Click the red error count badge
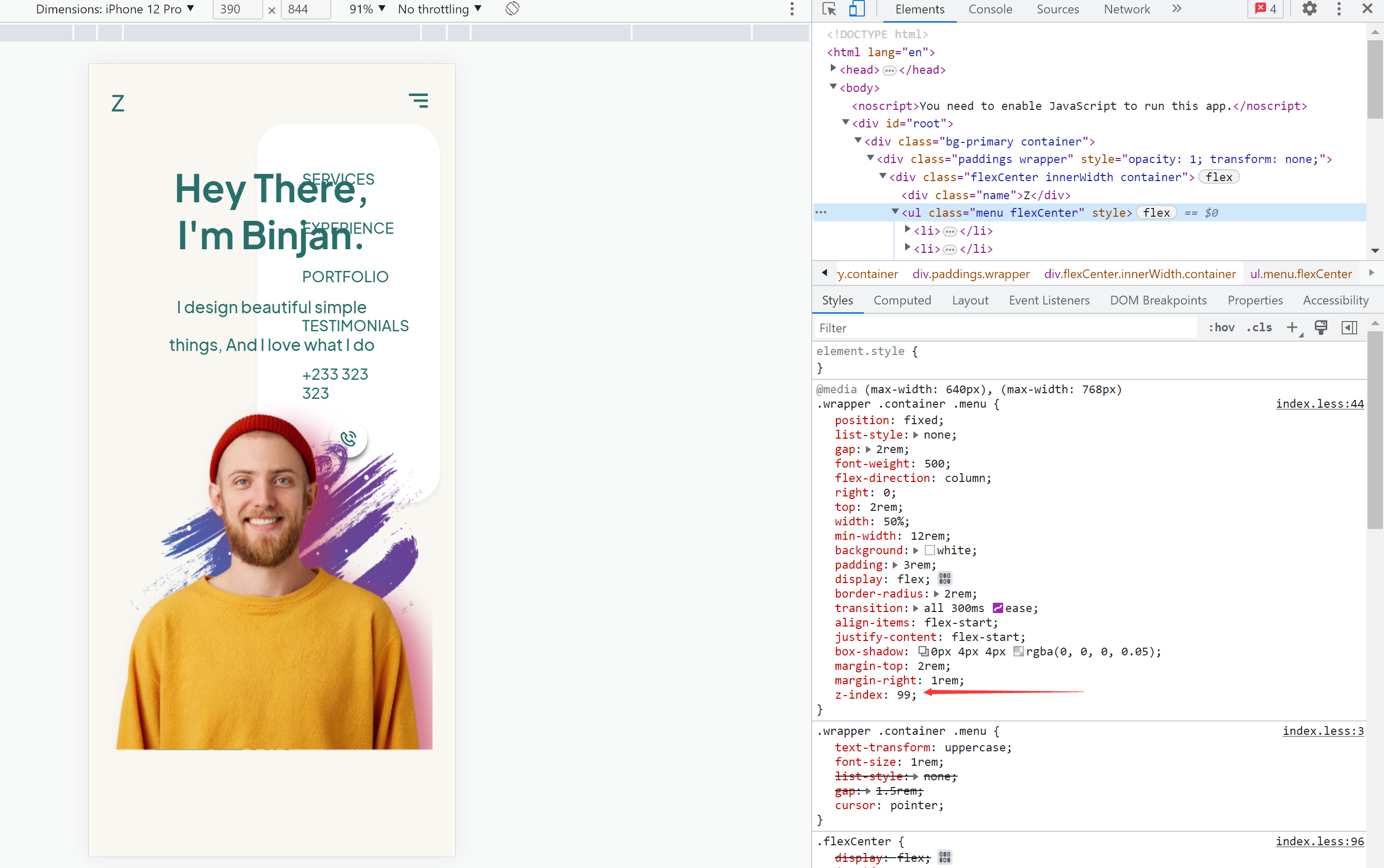This screenshot has width=1384, height=868. [x=1265, y=9]
